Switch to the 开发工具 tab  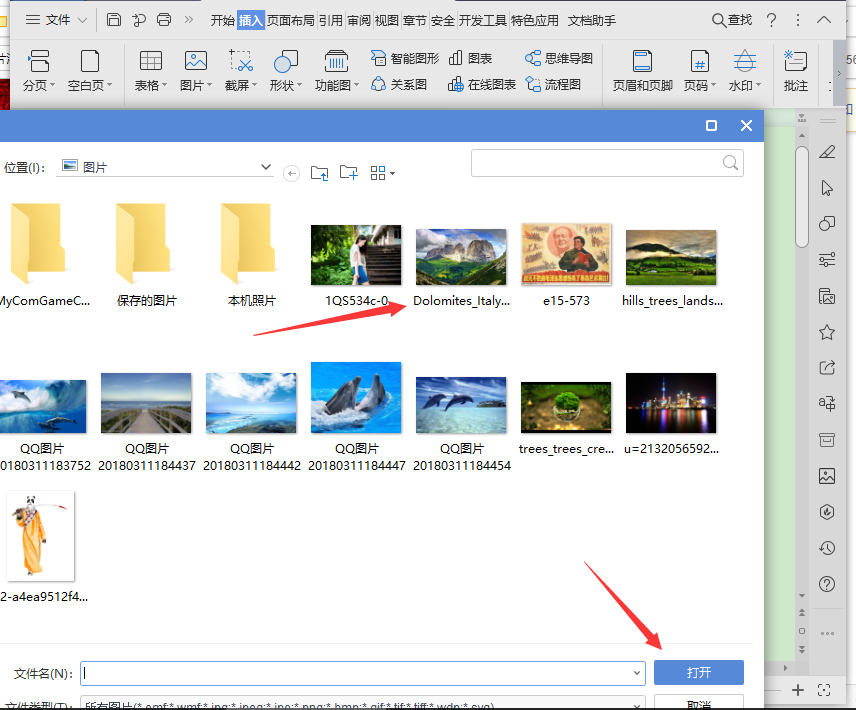(x=483, y=21)
